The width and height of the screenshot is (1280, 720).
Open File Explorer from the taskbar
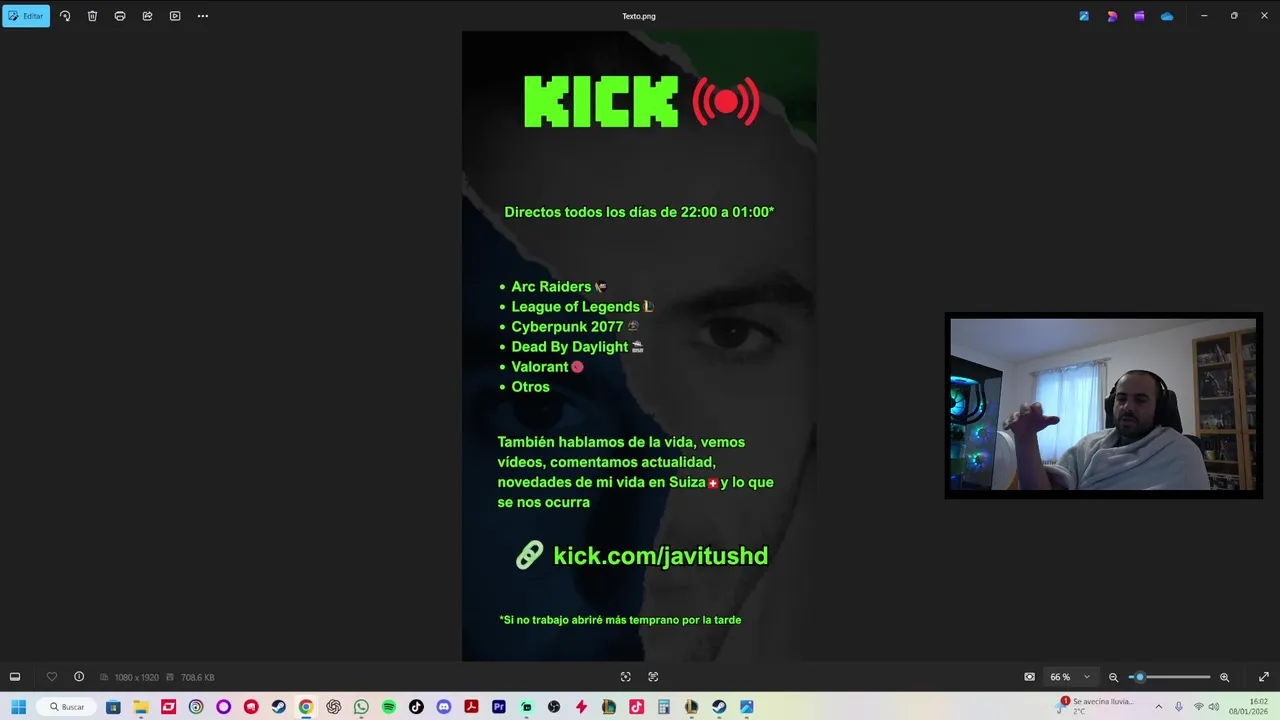[141, 707]
